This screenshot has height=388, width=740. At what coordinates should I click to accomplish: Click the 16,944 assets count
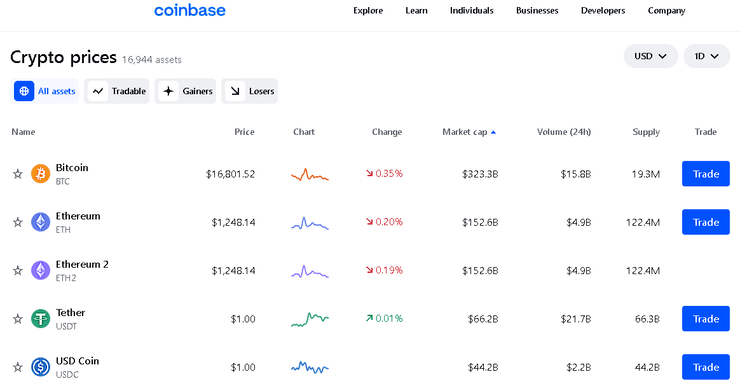tap(151, 60)
